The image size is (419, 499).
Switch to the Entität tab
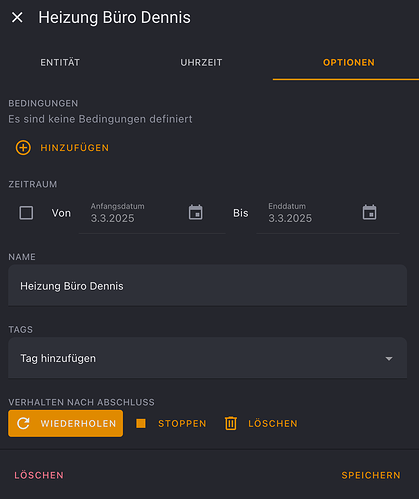60,63
